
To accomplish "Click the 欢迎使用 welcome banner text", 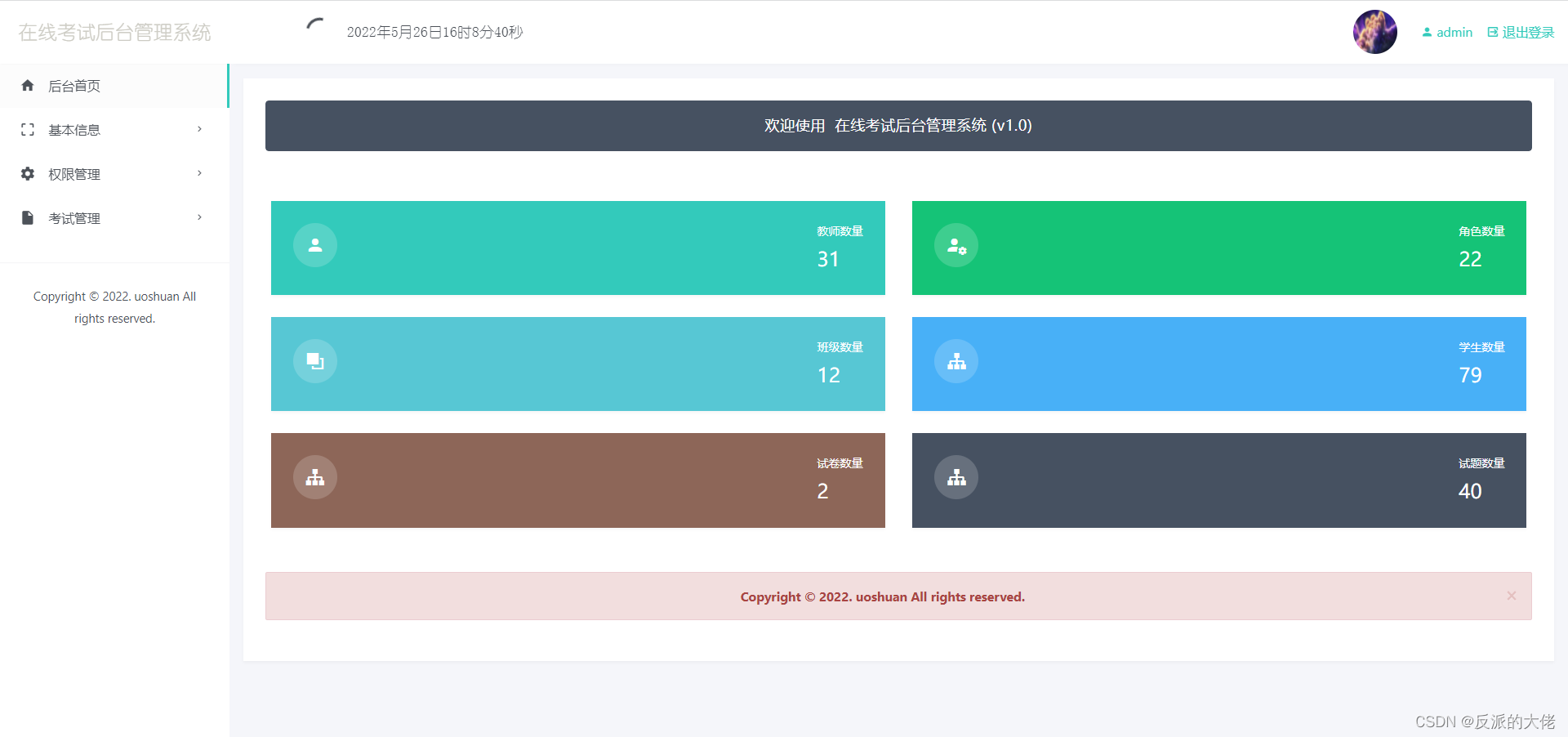I will pyautogui.click(x=898, y=125).
